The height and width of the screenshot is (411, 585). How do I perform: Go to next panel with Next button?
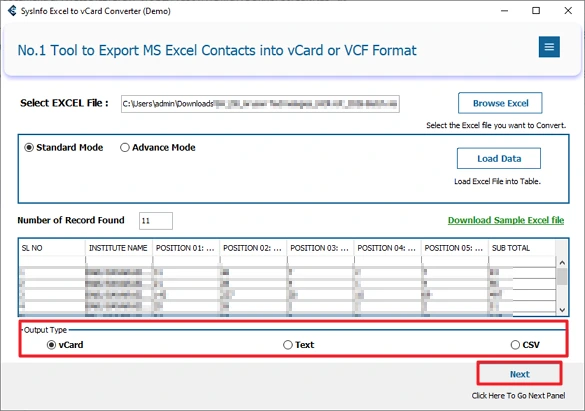pos(519,374)
